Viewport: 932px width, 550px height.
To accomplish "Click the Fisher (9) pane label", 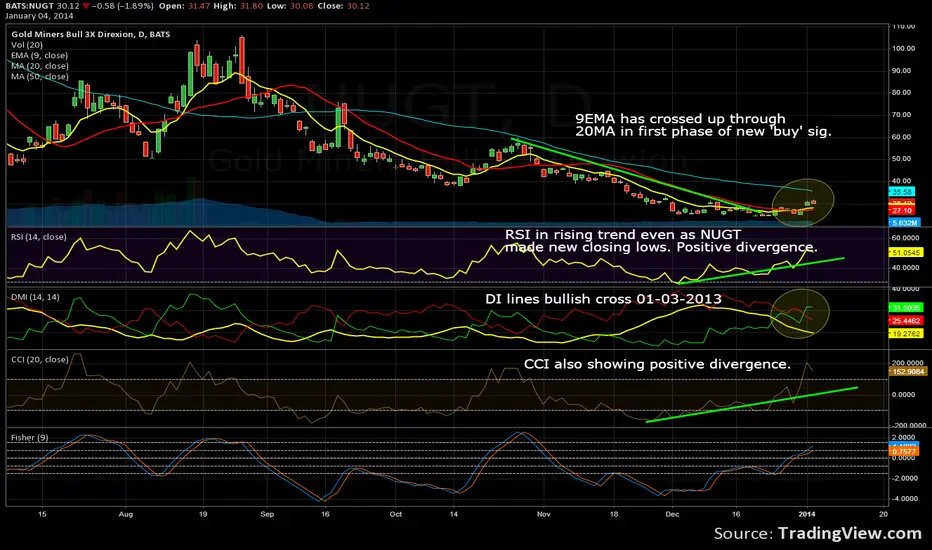I will 30,438.
